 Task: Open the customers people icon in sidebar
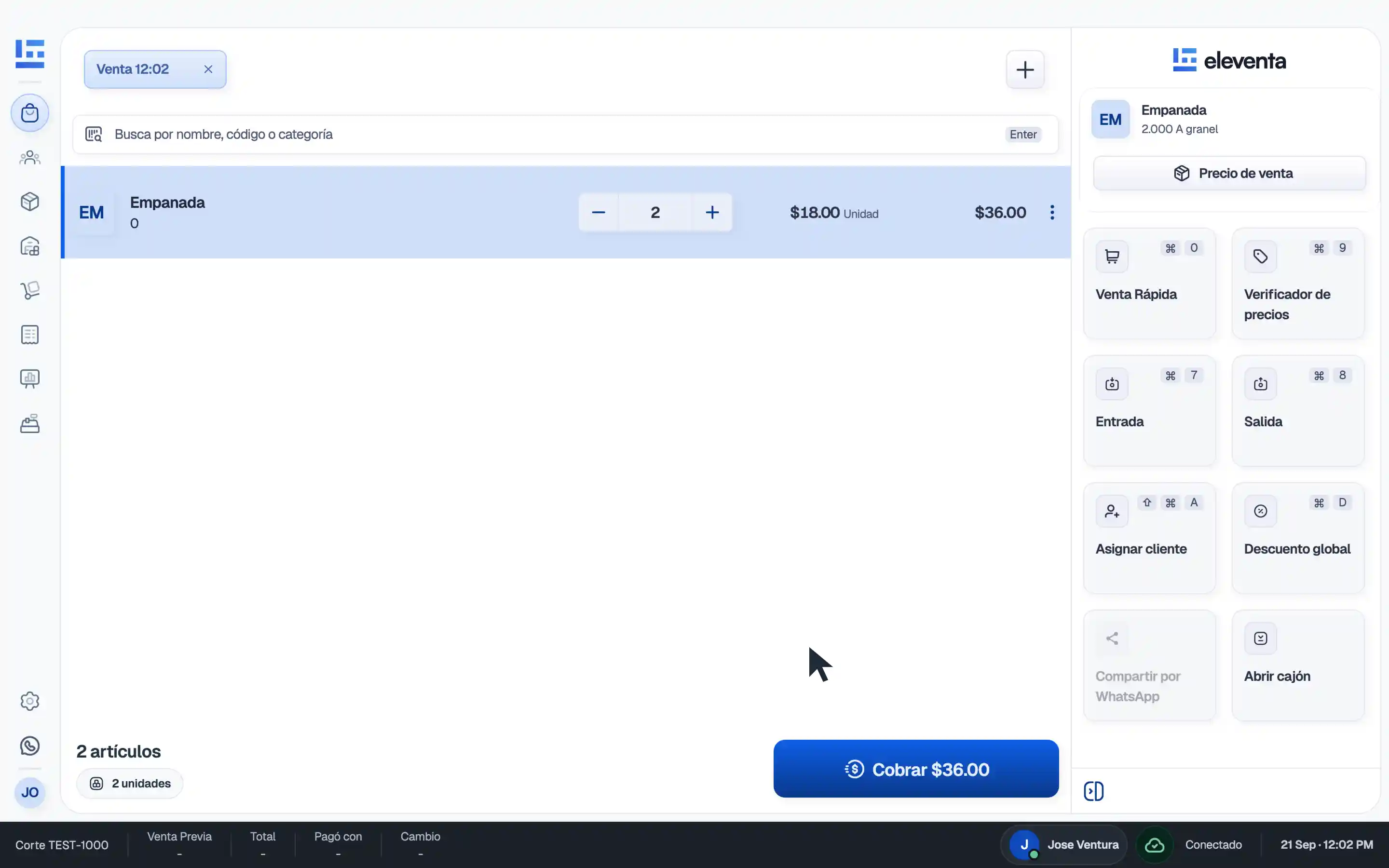[x=30, y=157]
